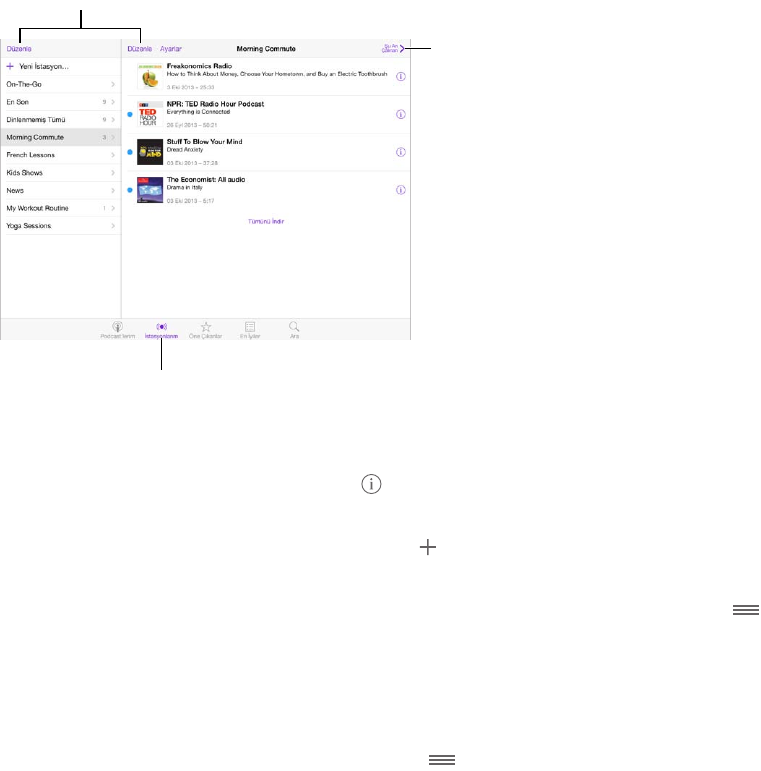
Task: Tap the plus icon beside Yeni İstasyon
Action: point(10,66)
